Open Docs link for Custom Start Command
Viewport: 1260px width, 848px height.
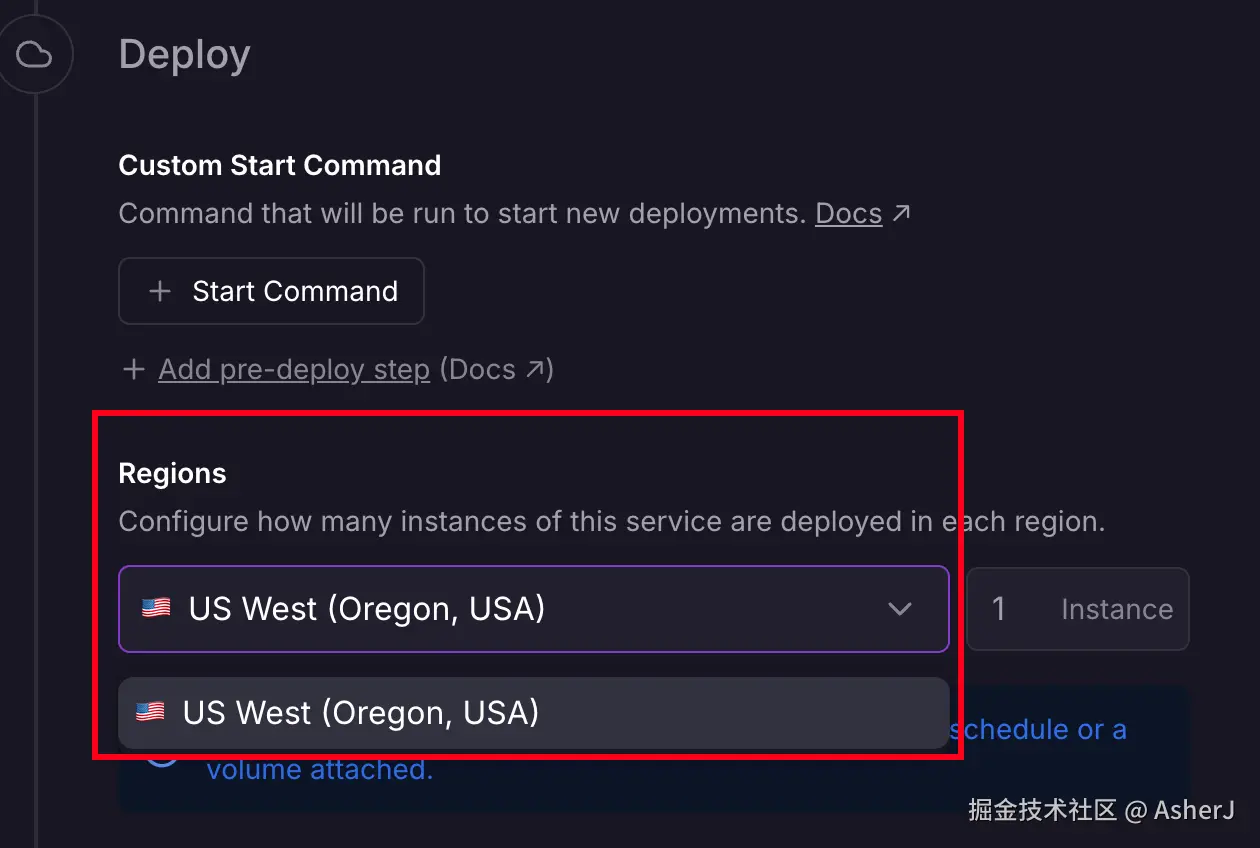848,213
